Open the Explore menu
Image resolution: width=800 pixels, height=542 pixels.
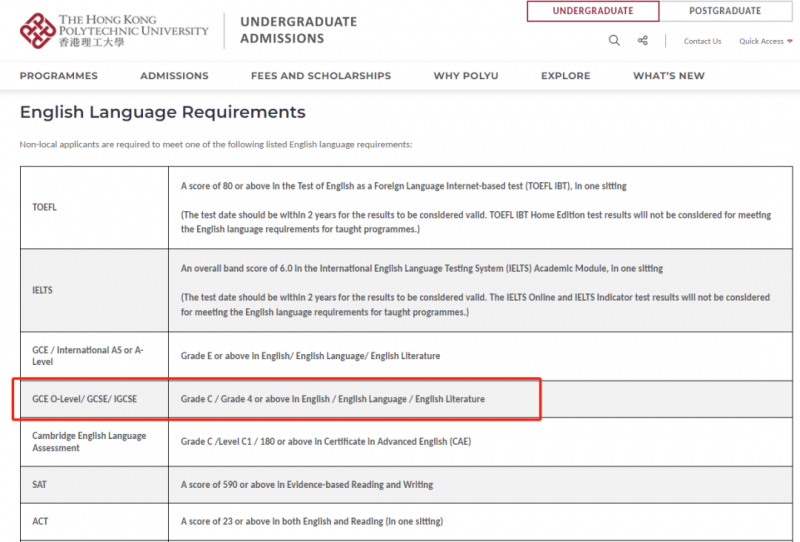(x=565, y=76)
